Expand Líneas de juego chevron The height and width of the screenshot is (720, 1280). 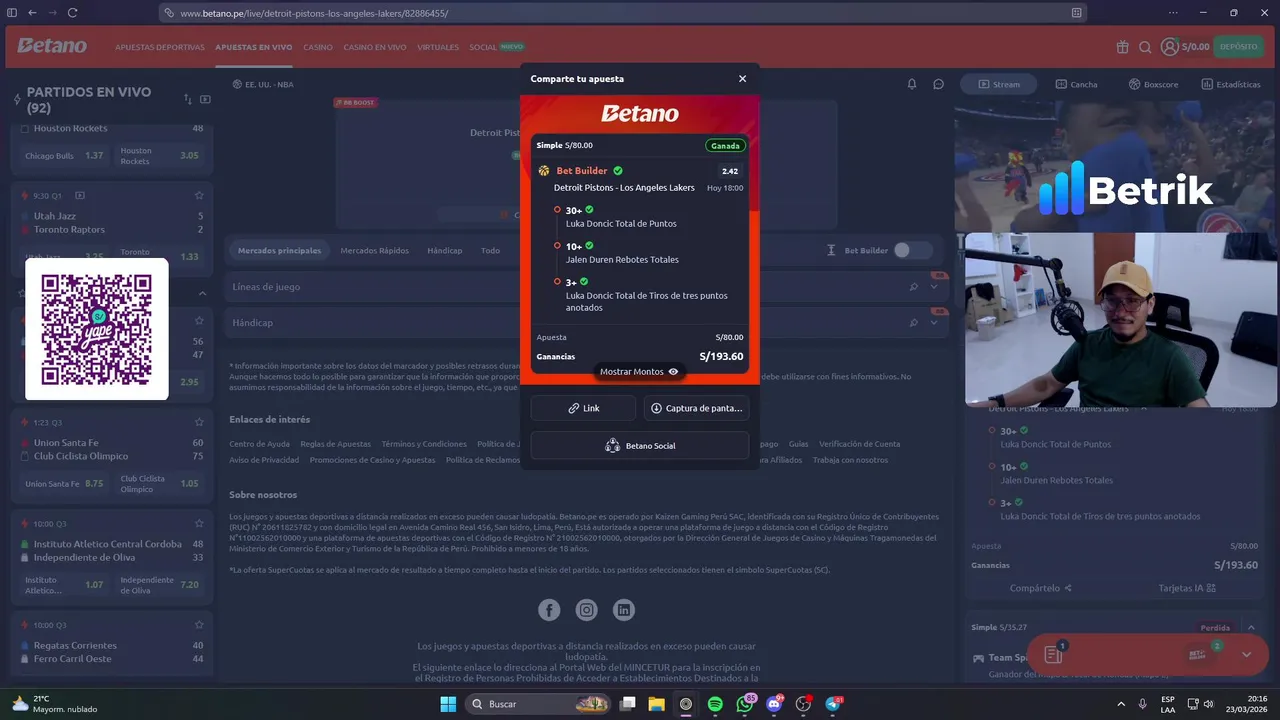(x=934, y=287)
